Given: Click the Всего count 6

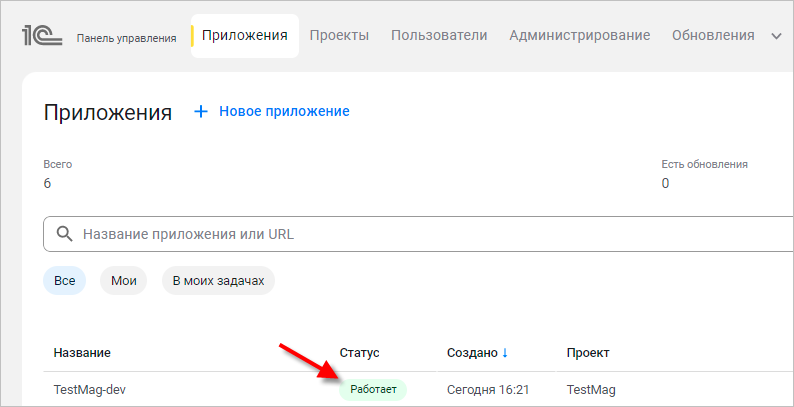Looking at the screenshot, I should [48, 183].
